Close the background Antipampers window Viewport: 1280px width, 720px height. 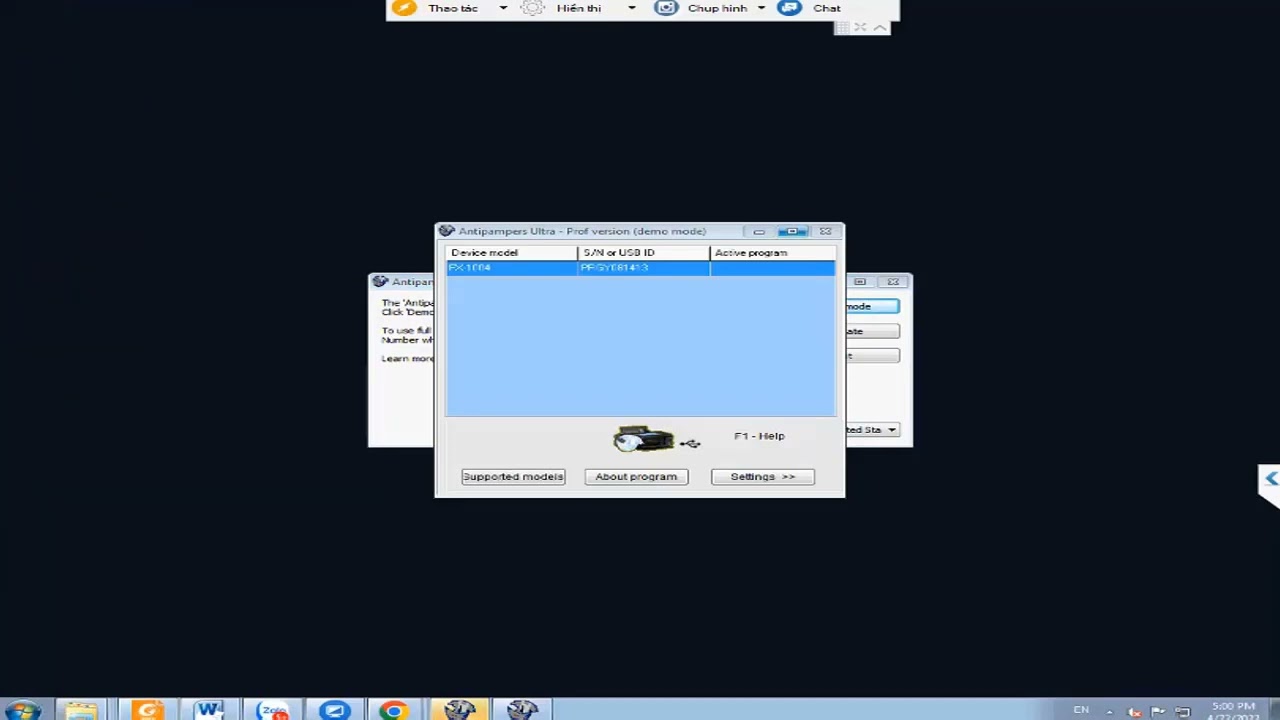[x=893, y=282]
